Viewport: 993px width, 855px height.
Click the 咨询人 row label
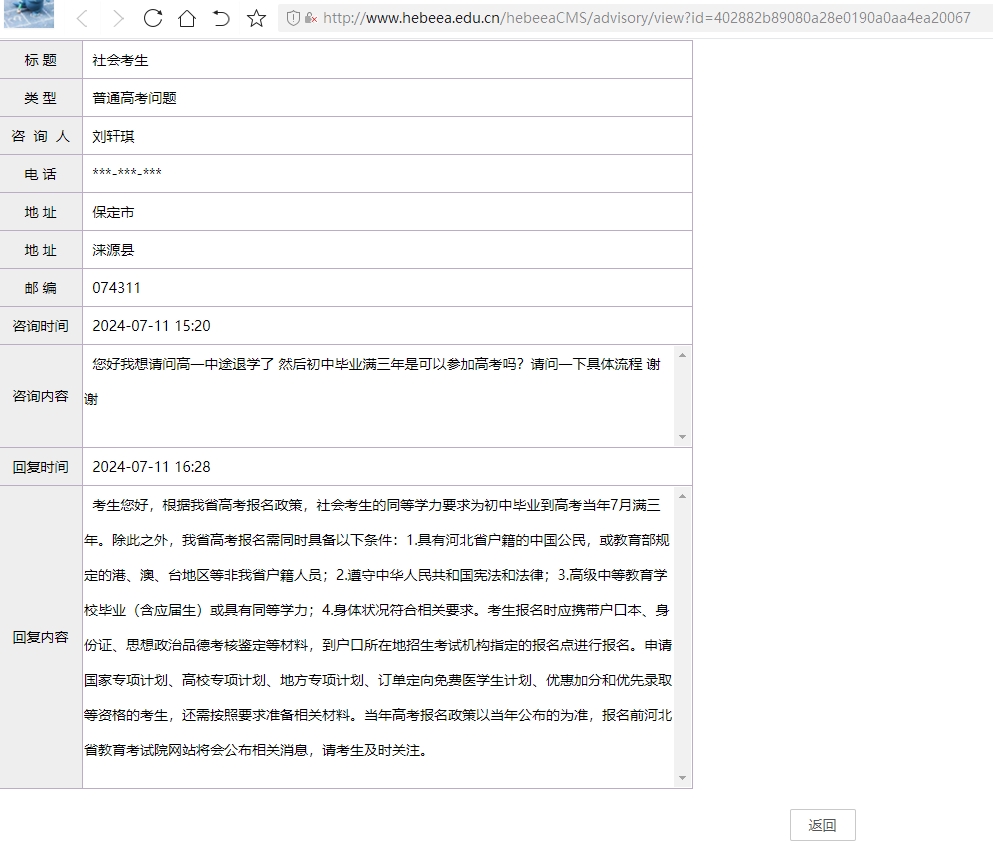pos(41,136)
